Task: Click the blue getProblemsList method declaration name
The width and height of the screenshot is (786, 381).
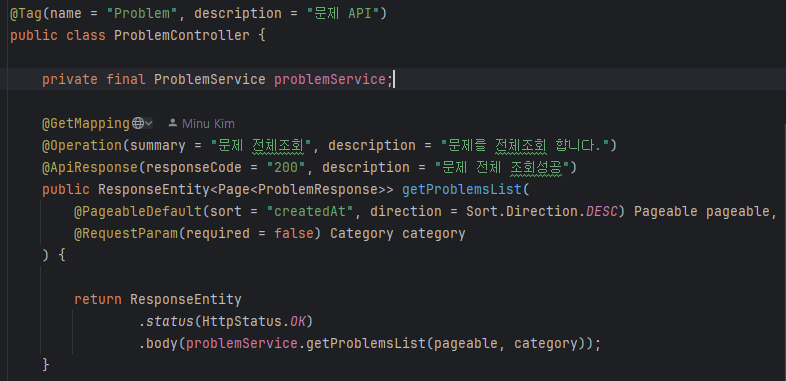Action: (462, 189)
